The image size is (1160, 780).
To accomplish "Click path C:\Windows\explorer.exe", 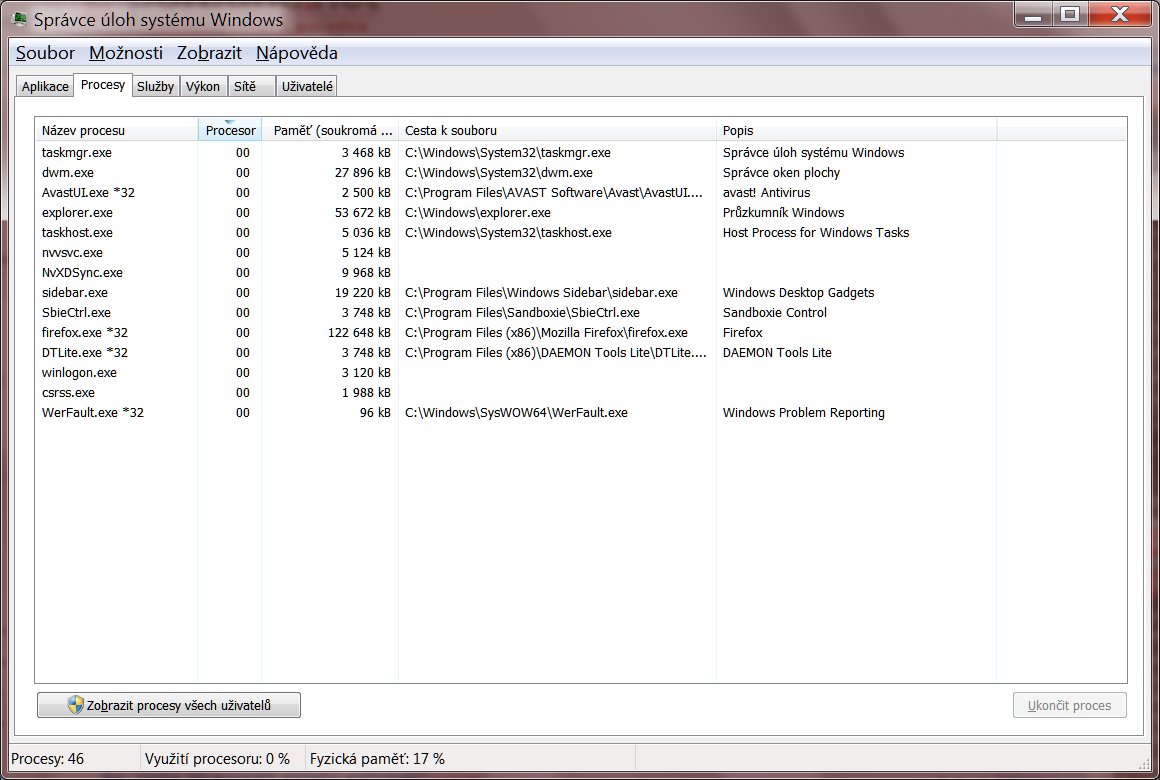I will 478,212.
